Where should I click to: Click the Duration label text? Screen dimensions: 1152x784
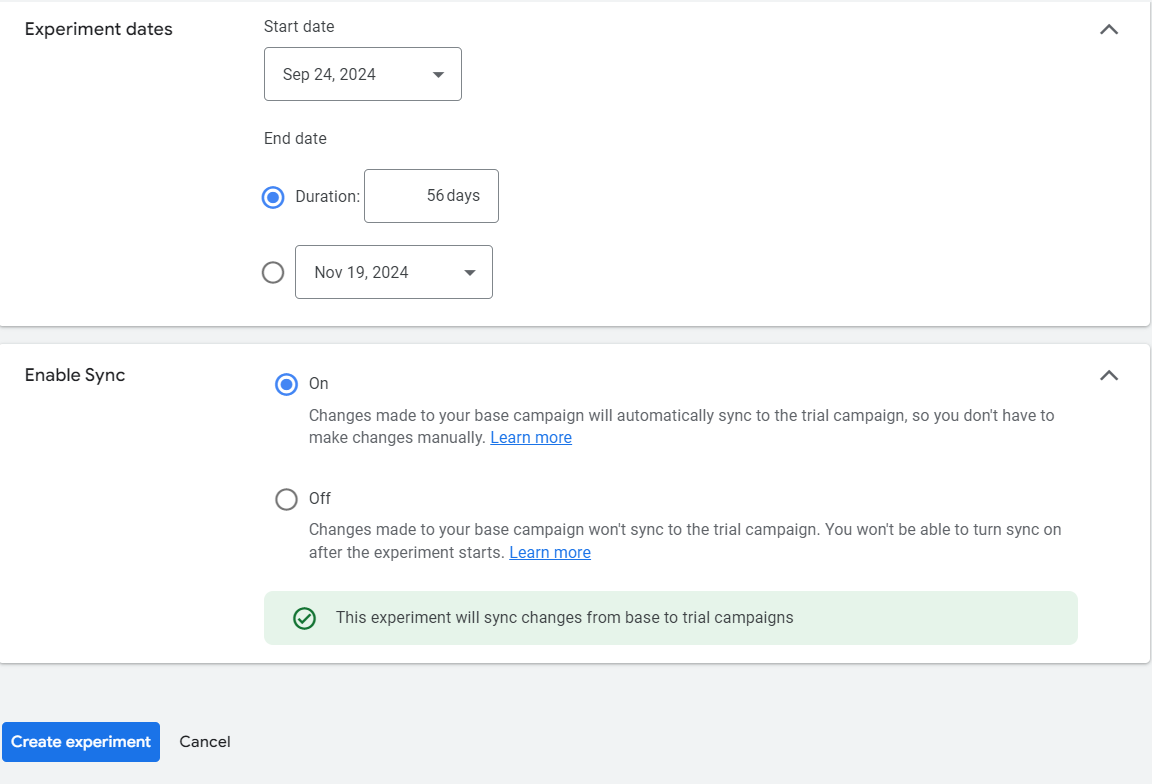327,197
